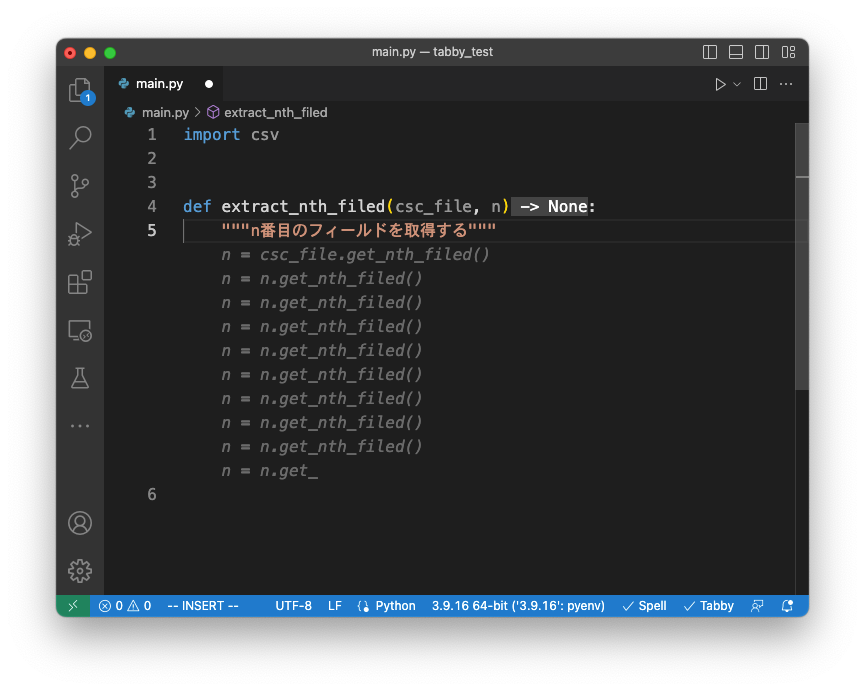Viewport: 865px width, 691px height.
Task: Close the unsaved main.py tab dot
Action: click(209, 84)
